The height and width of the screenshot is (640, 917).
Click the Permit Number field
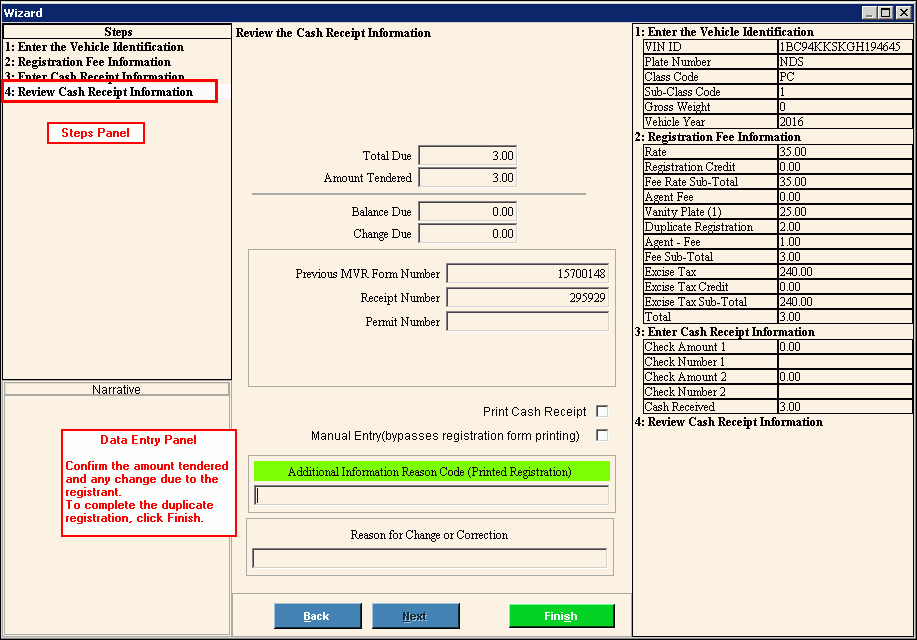click(527, 322)
